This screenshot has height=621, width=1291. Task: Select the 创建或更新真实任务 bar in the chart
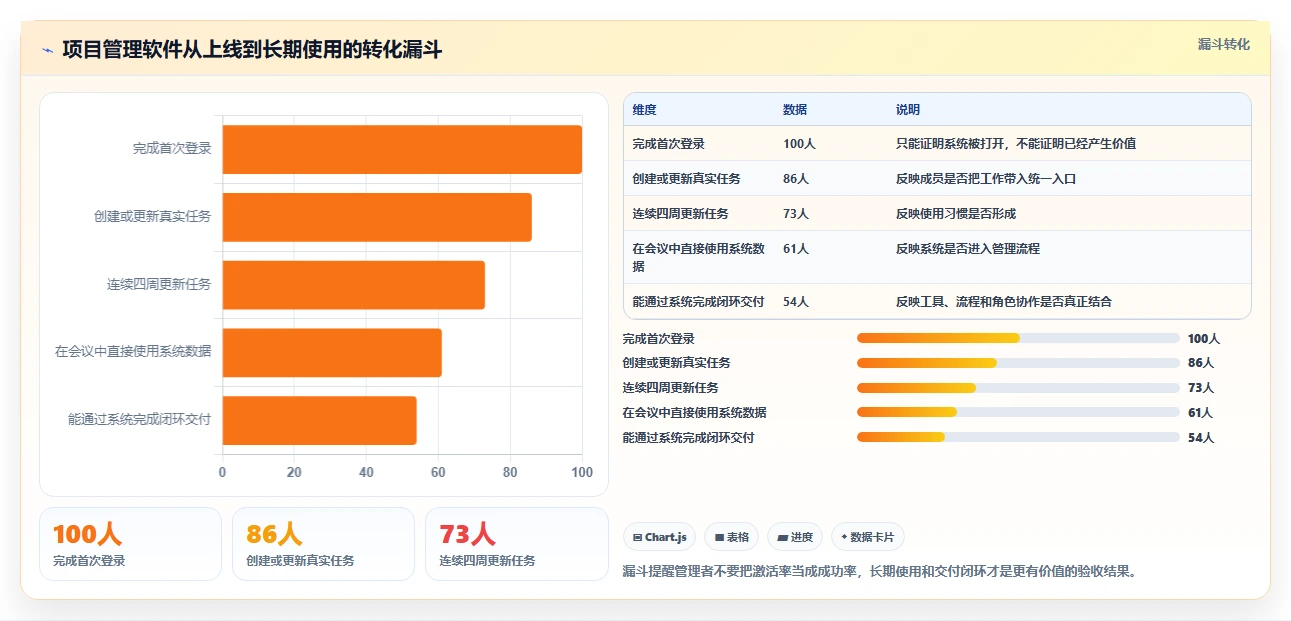[377, 217]
